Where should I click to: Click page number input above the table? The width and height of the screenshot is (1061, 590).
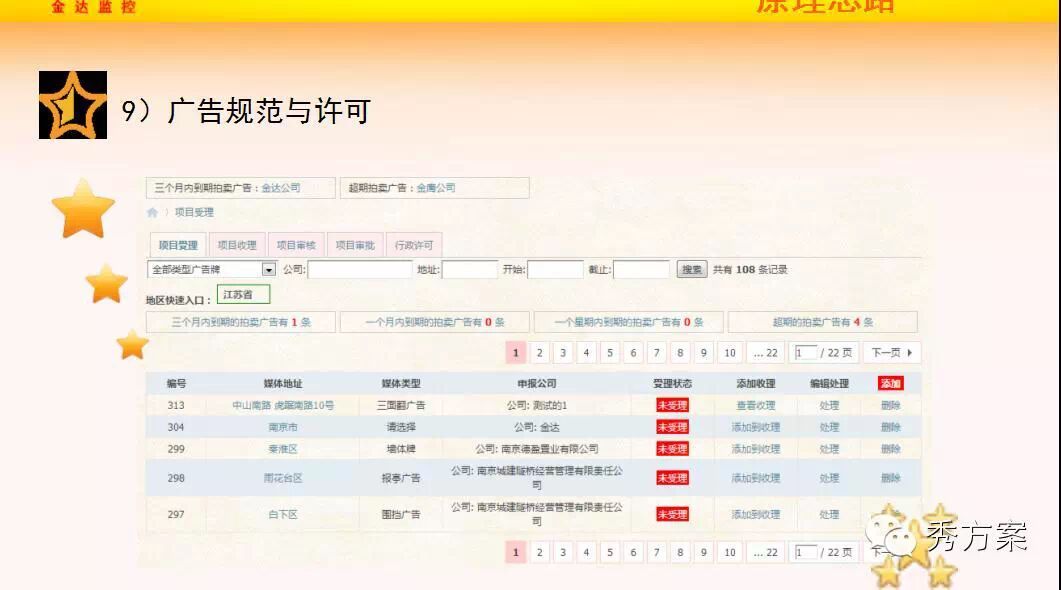click(x=806, y=353)
